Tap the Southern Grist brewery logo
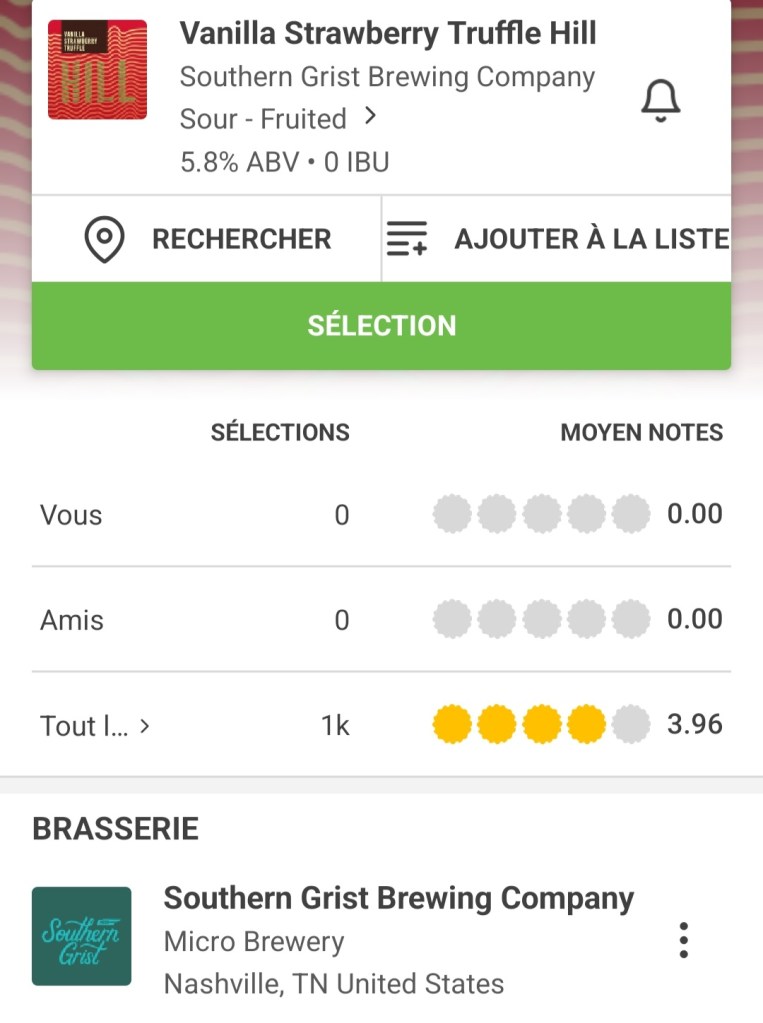The image size is (763, 1023). (81, 936)
